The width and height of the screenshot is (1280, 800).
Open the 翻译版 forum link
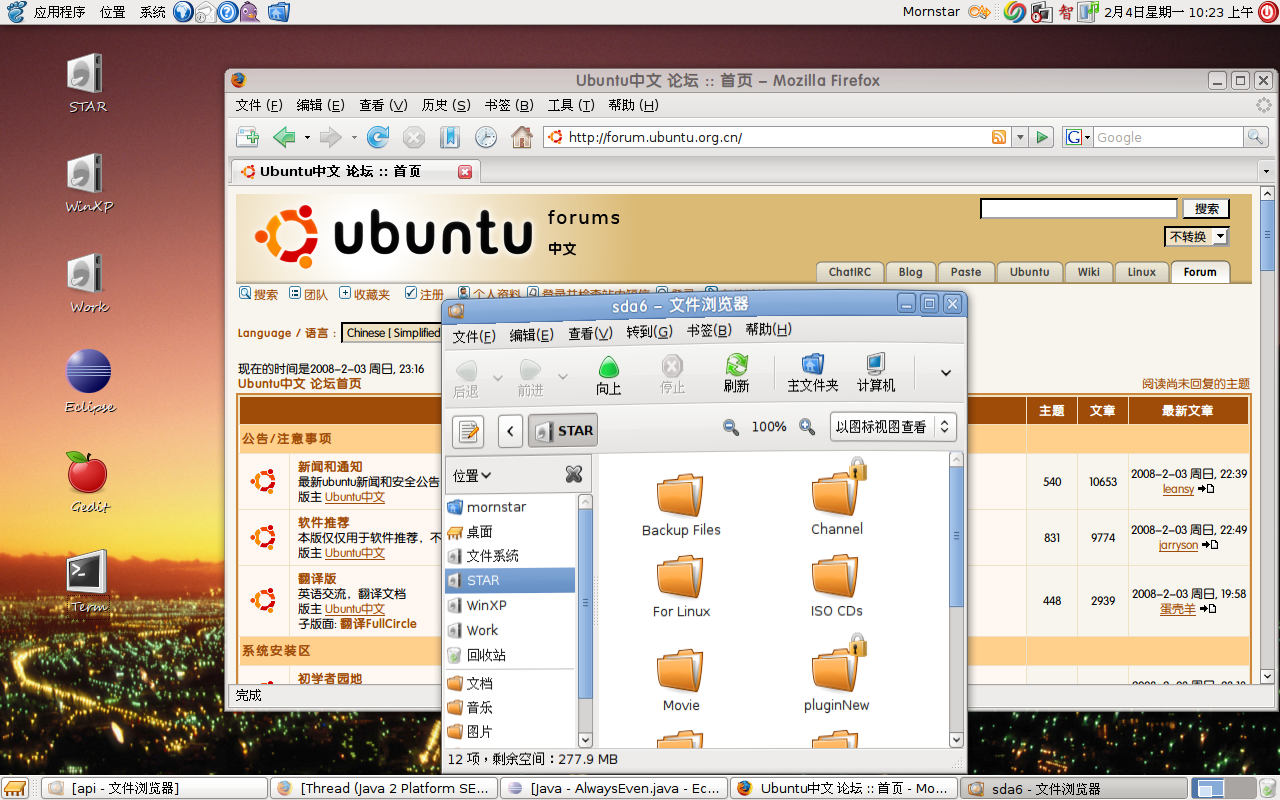pos(317,579)
